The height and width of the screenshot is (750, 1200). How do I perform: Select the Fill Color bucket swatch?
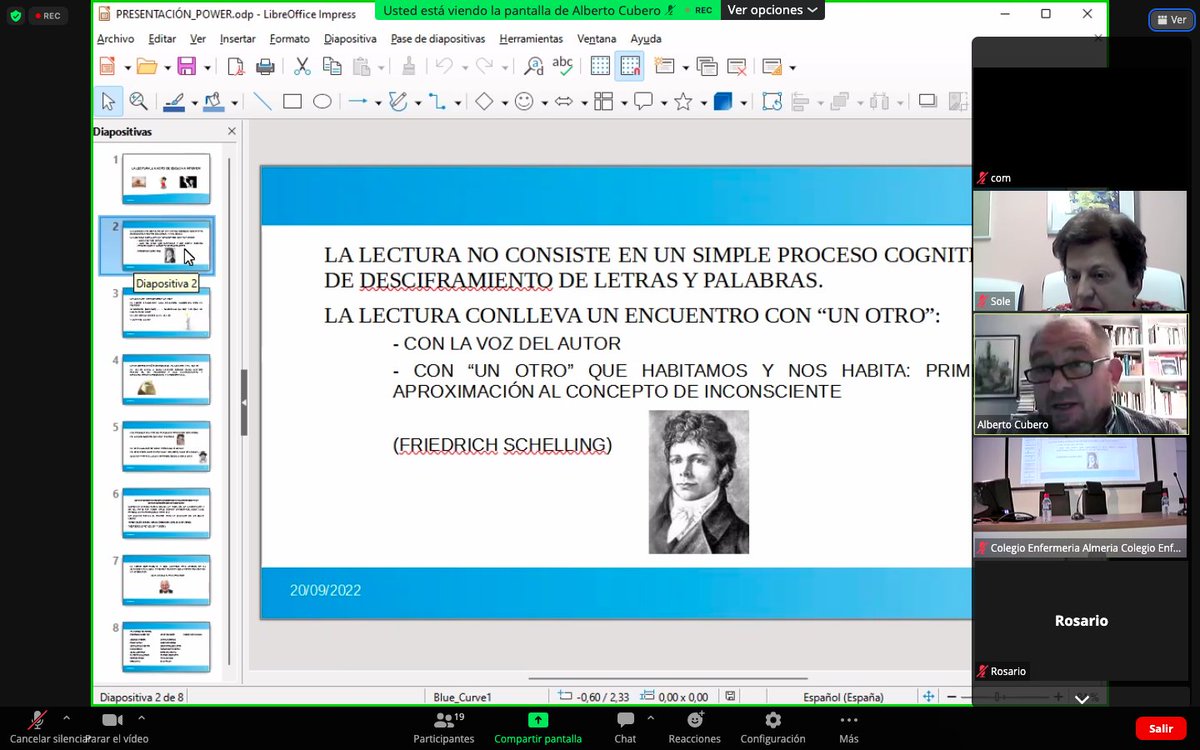pyautogui.click(x=213, y=101)
